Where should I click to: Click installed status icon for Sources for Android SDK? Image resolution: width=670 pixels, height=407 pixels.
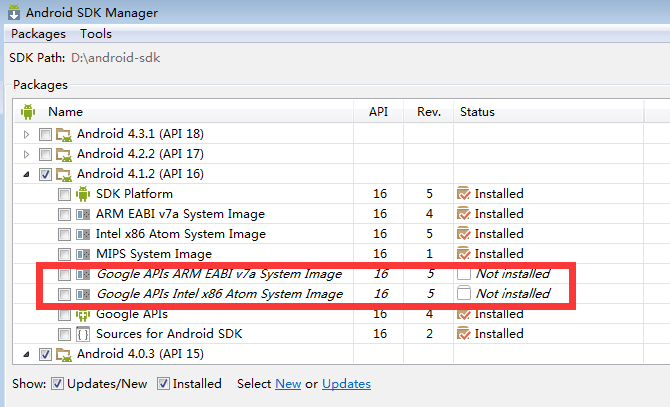coord(464,334)
